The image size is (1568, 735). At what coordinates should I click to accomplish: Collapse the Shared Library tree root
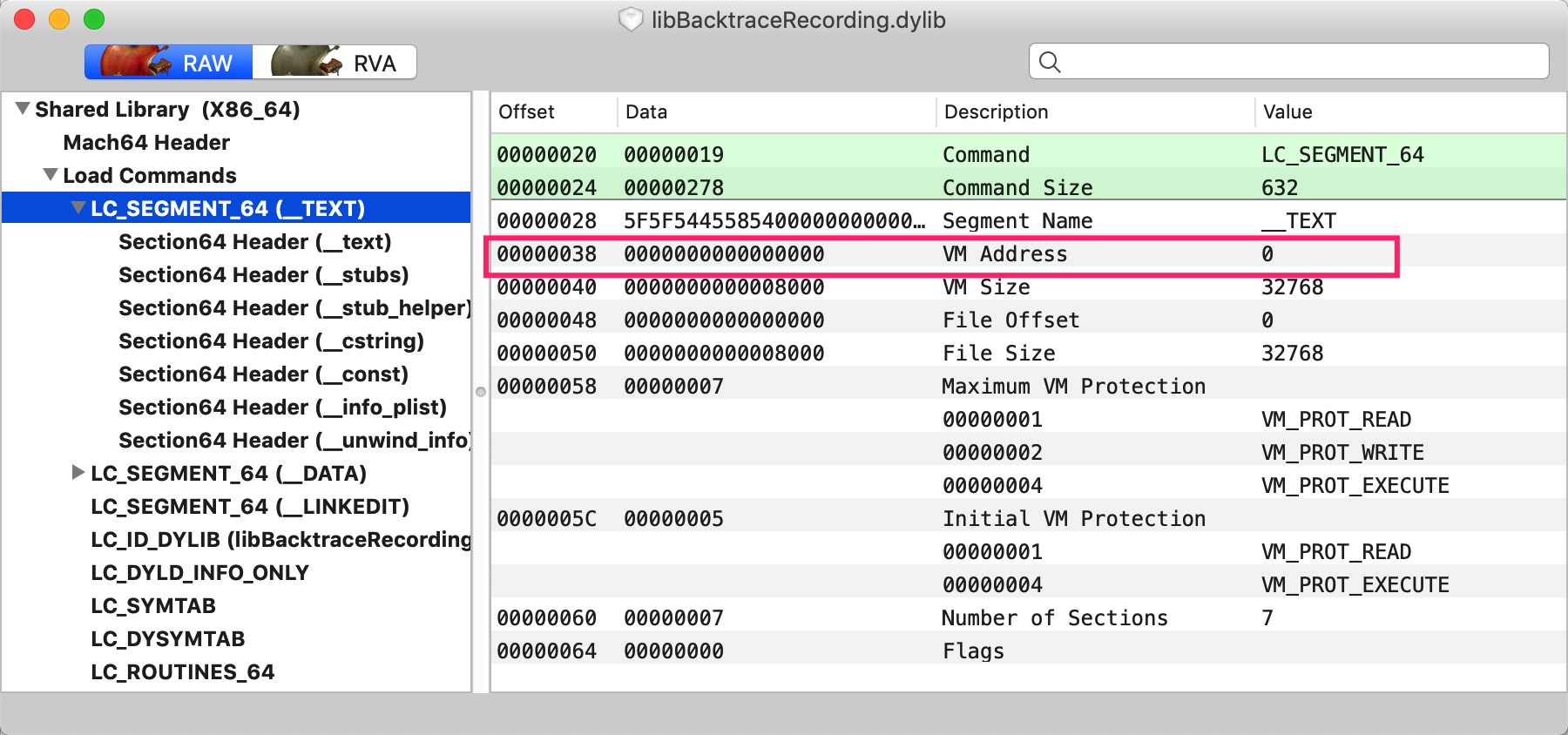(x=24, y=110)
